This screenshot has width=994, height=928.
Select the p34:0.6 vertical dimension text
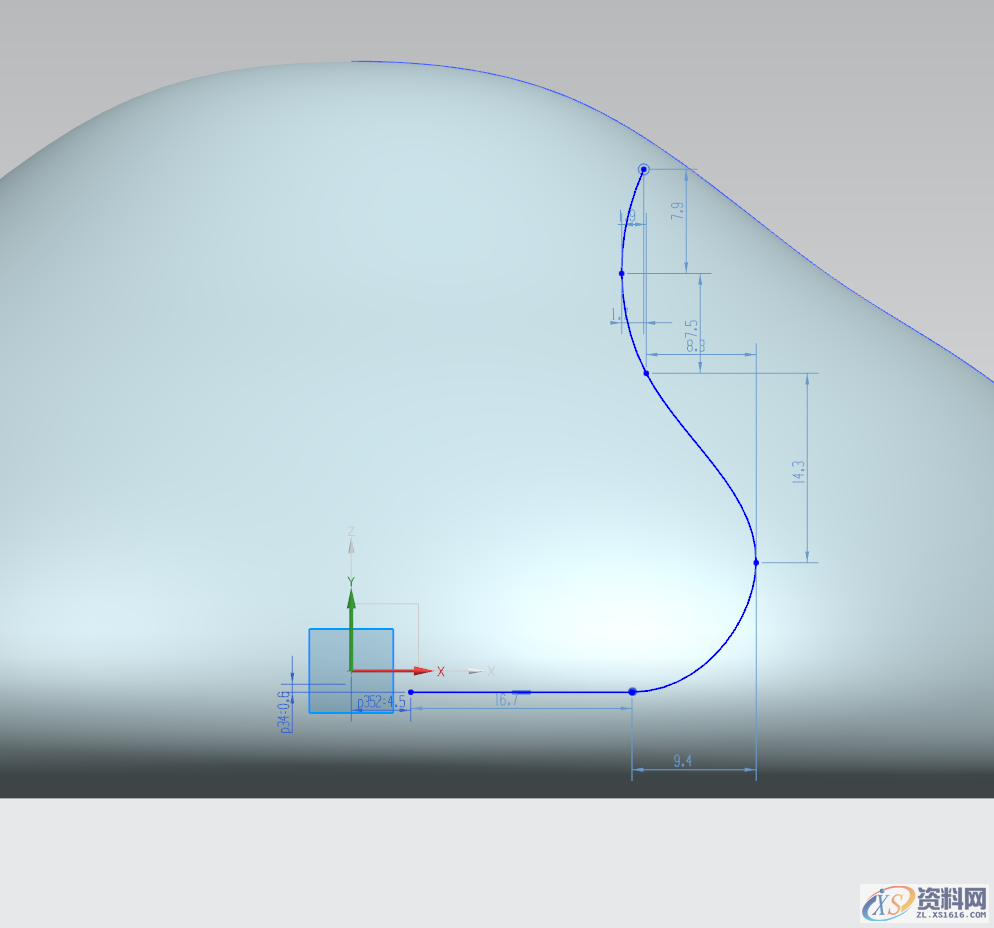point(285,712)
